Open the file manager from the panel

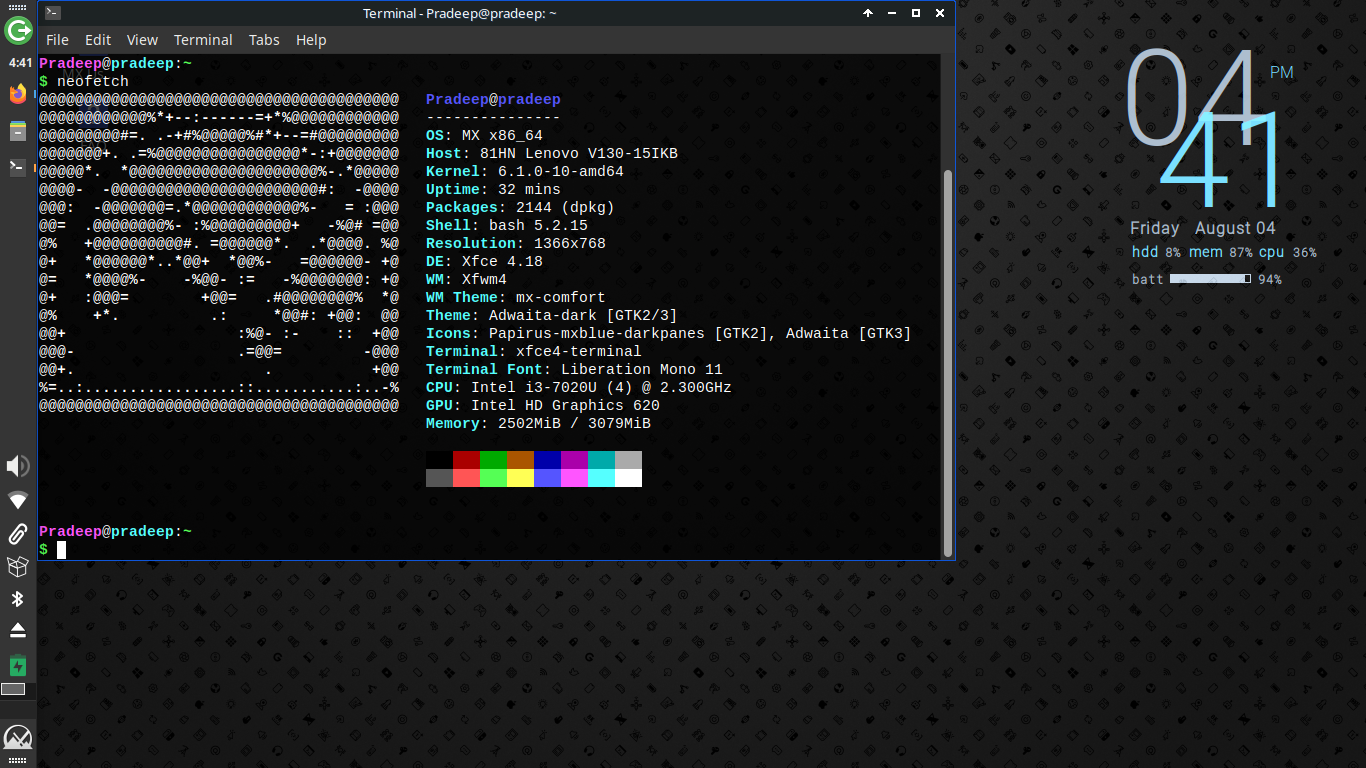click(x=18, y=131)
